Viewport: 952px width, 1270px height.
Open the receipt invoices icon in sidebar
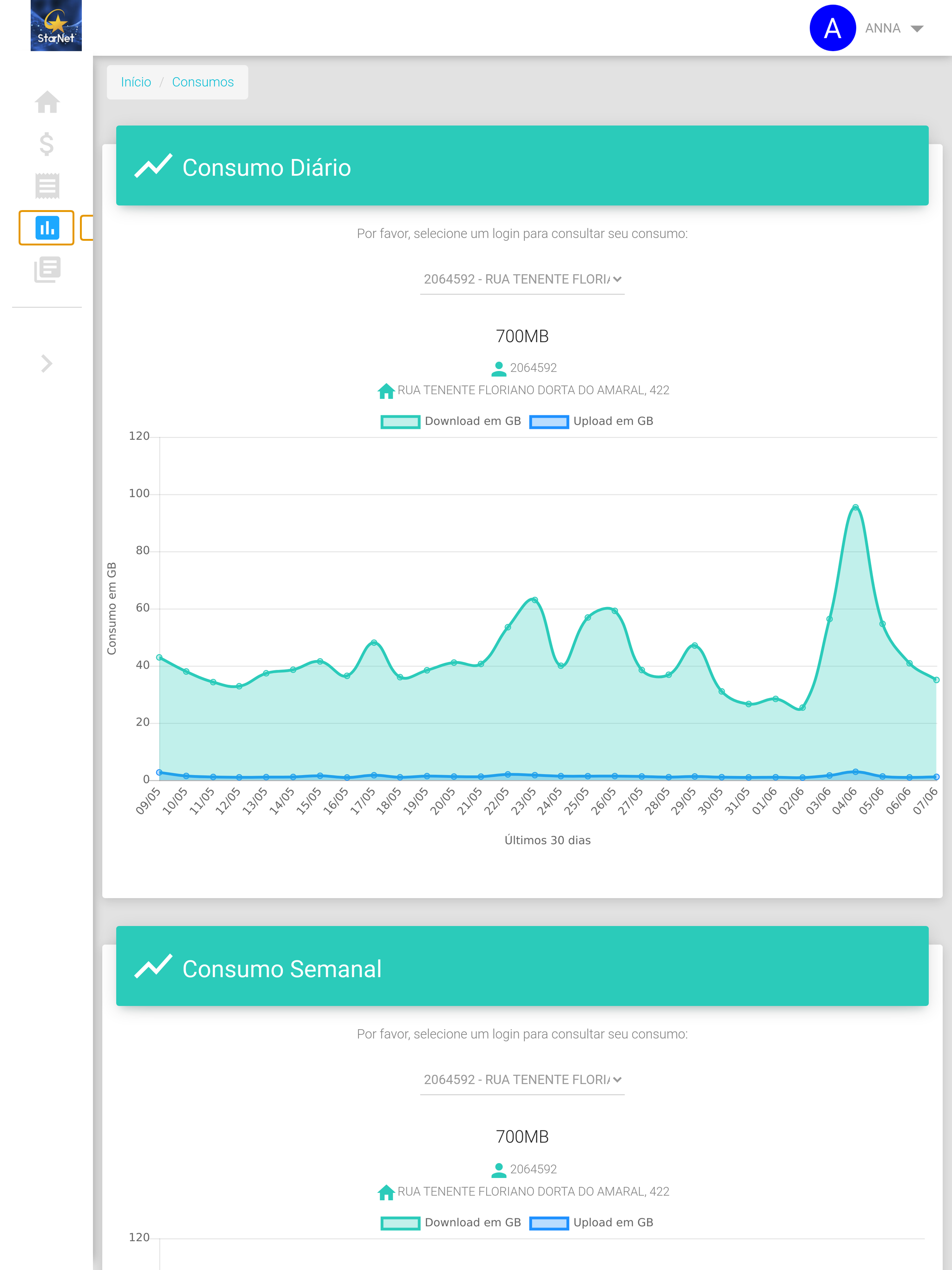coord(47,186)
